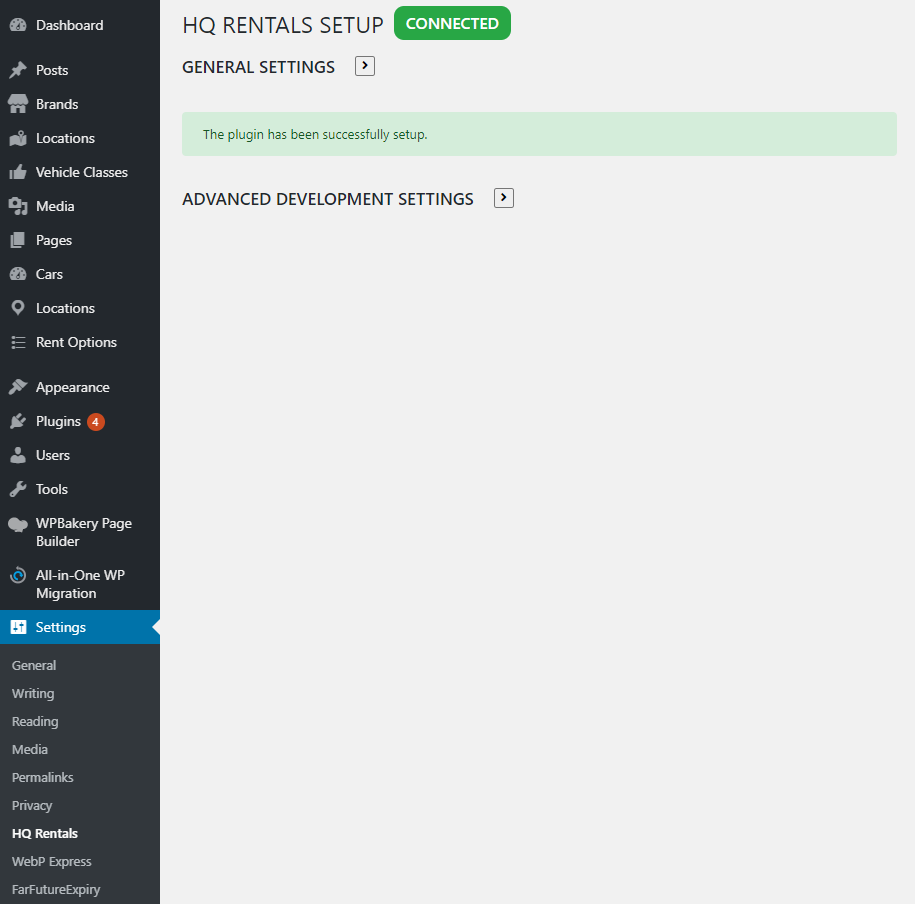Open the Dashboard menu item
Image resolution: width=915 pixels, height=904 pixels.
coord(80,25)
